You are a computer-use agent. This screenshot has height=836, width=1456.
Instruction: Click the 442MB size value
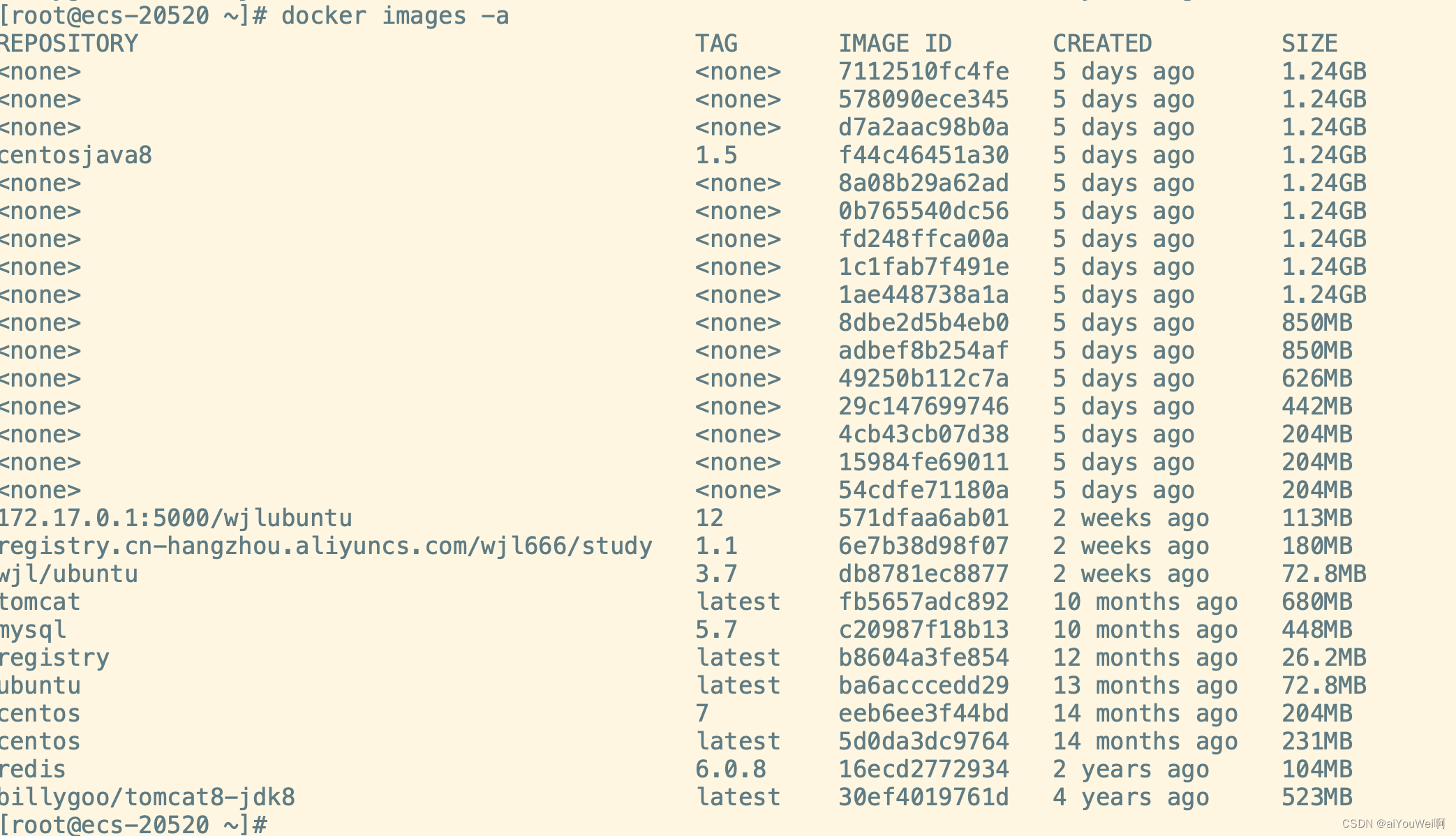(1317, 406)
